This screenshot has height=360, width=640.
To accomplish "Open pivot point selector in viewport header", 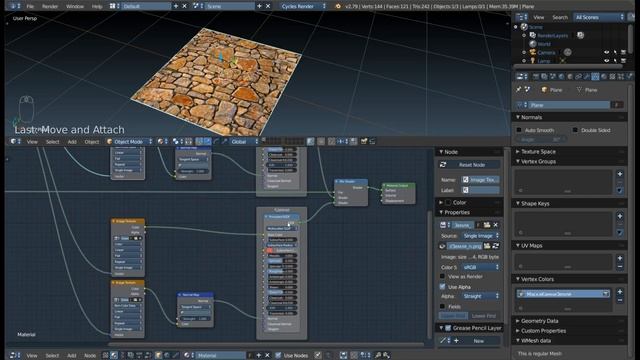I will tap(178, 142).
